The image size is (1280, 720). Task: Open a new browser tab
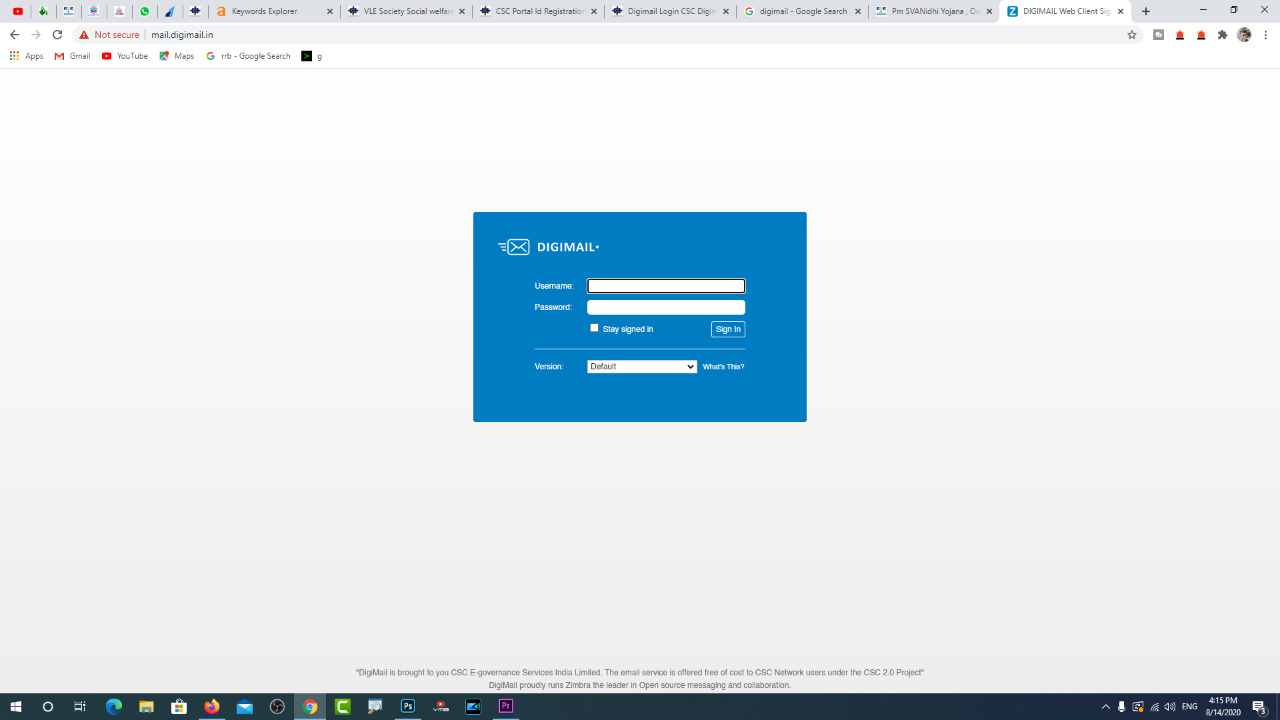[1146, 11]
